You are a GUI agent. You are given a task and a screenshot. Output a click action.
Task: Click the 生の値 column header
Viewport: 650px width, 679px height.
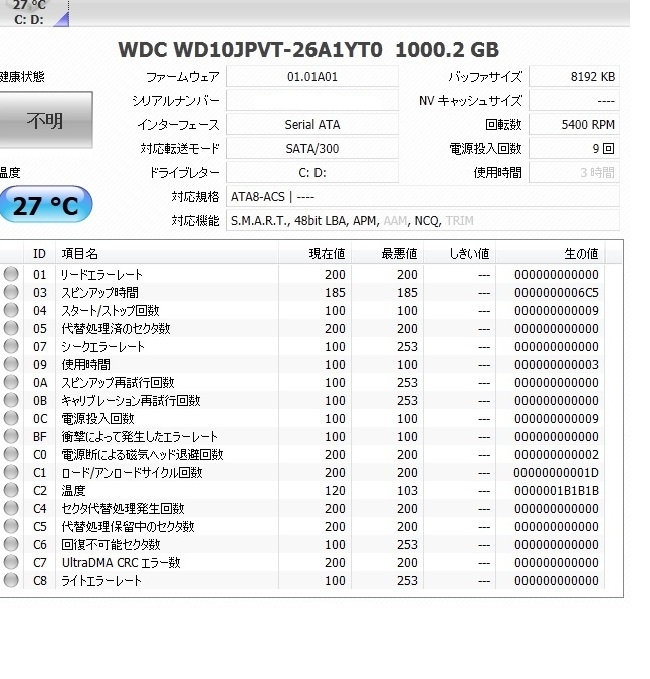550,253
